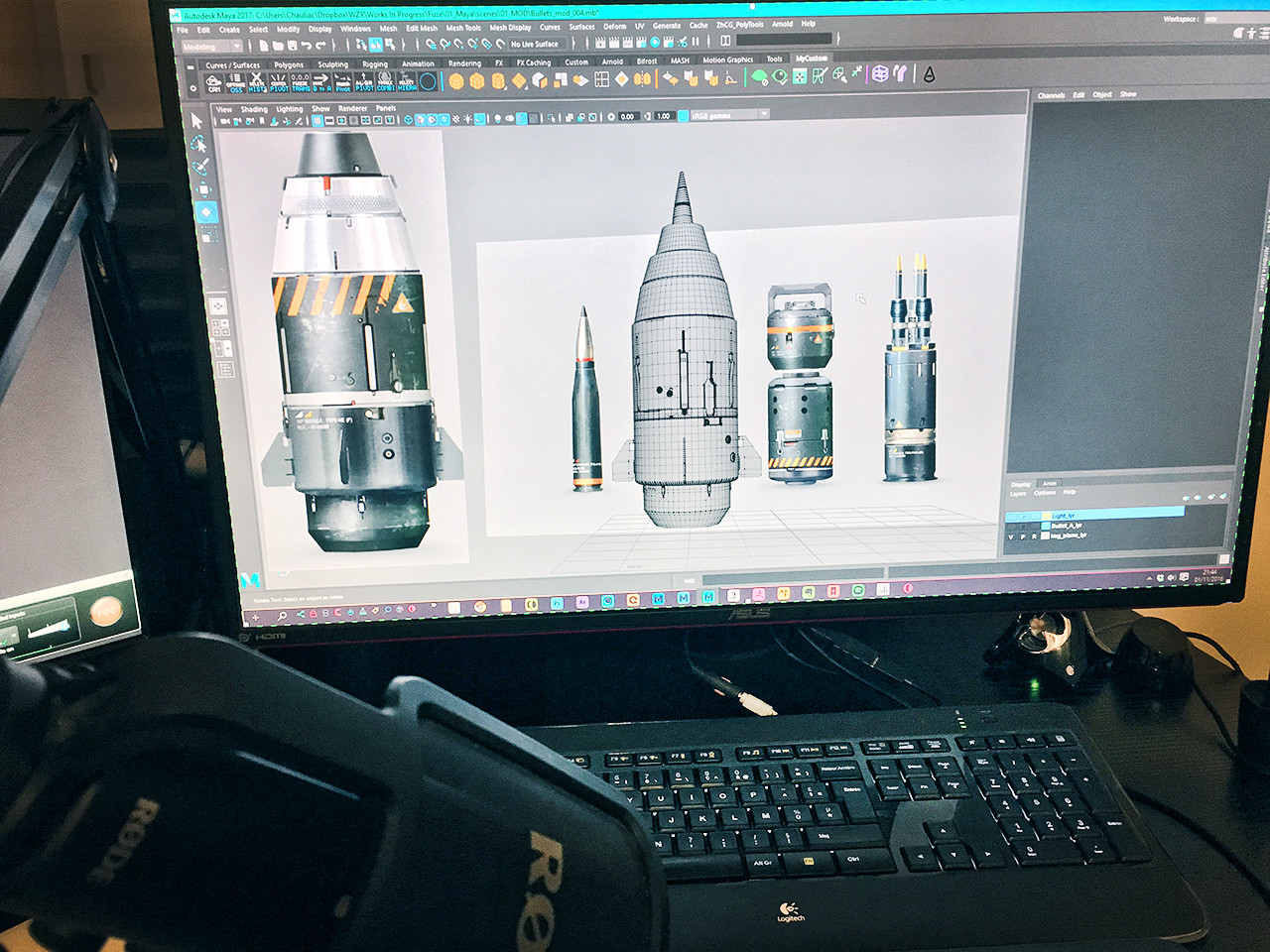Viewport: 1270px width, 952px height.
Task: Toggle the R reference state of img_plane_lyr
Action: [1034, 536]
